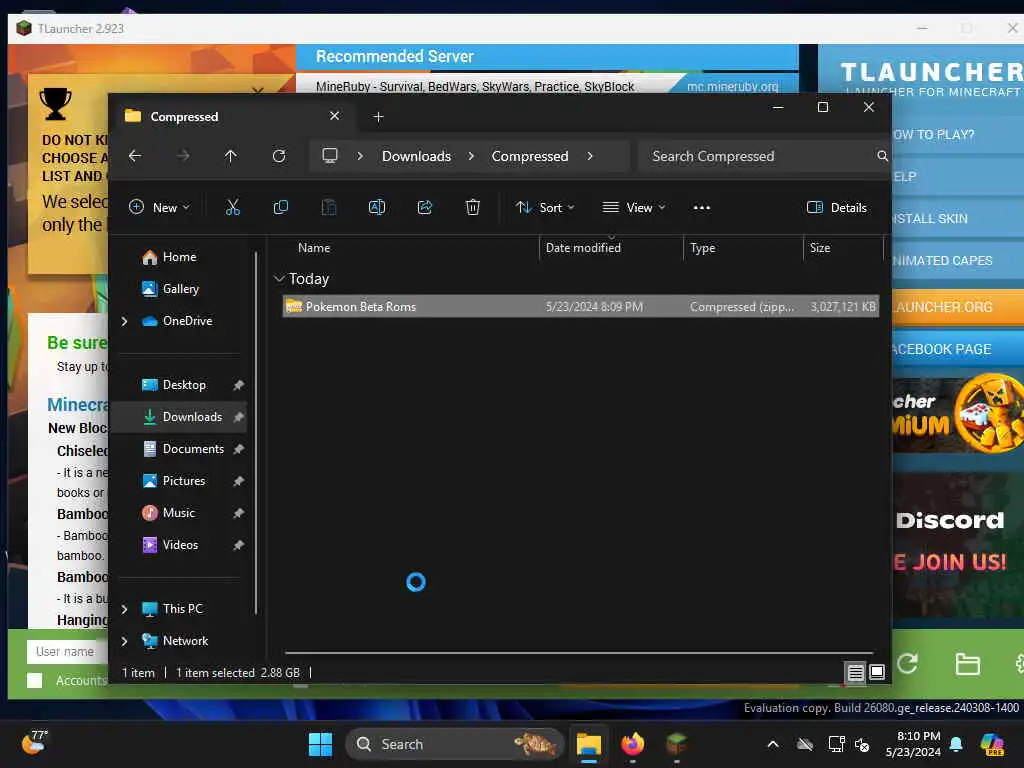Expand the This PC tree node
1024x768 pixels.
pos(124,609)
